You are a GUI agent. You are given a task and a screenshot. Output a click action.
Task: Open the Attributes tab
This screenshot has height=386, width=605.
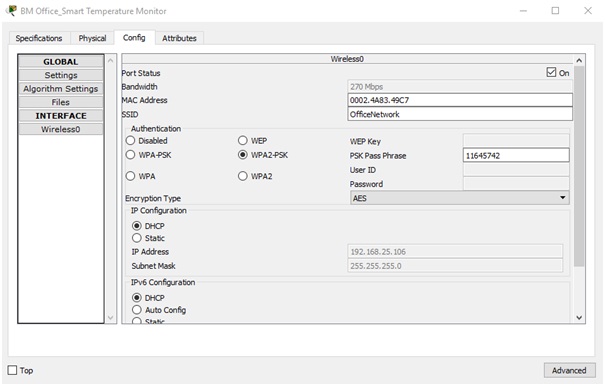point(179,38)
